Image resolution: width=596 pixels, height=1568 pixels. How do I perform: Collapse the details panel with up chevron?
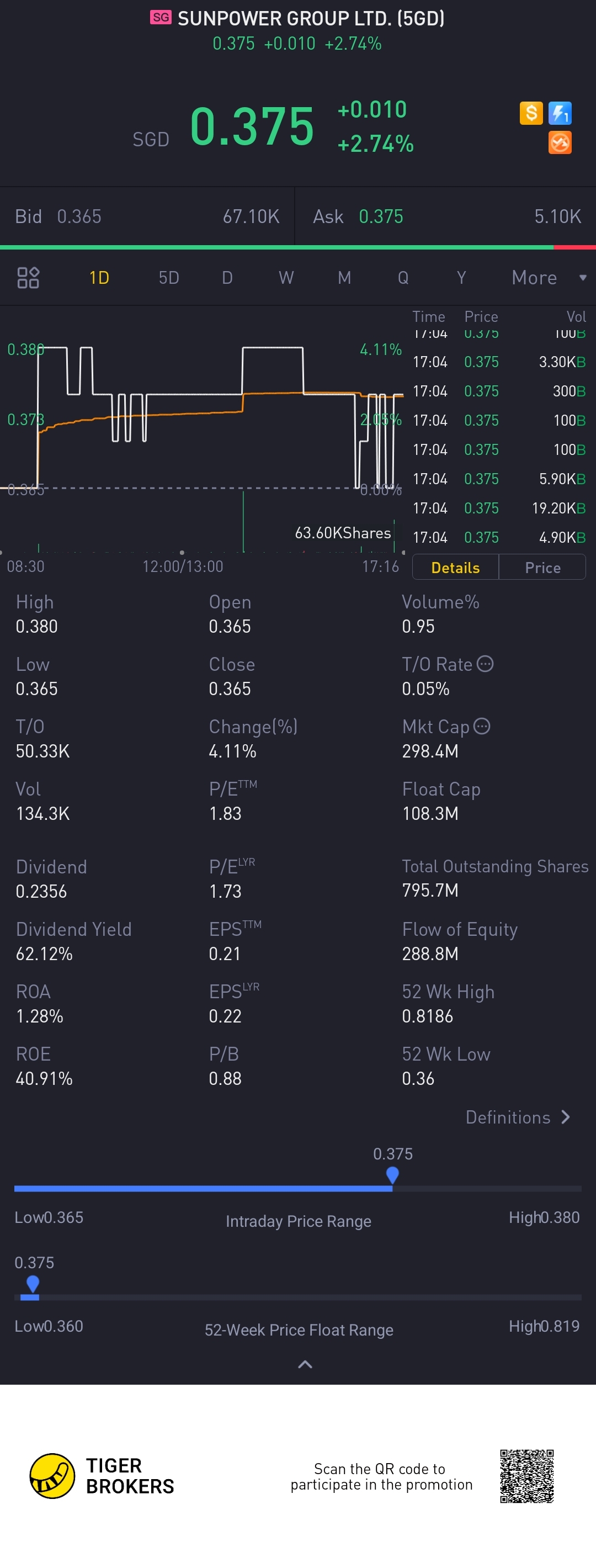305,1364
